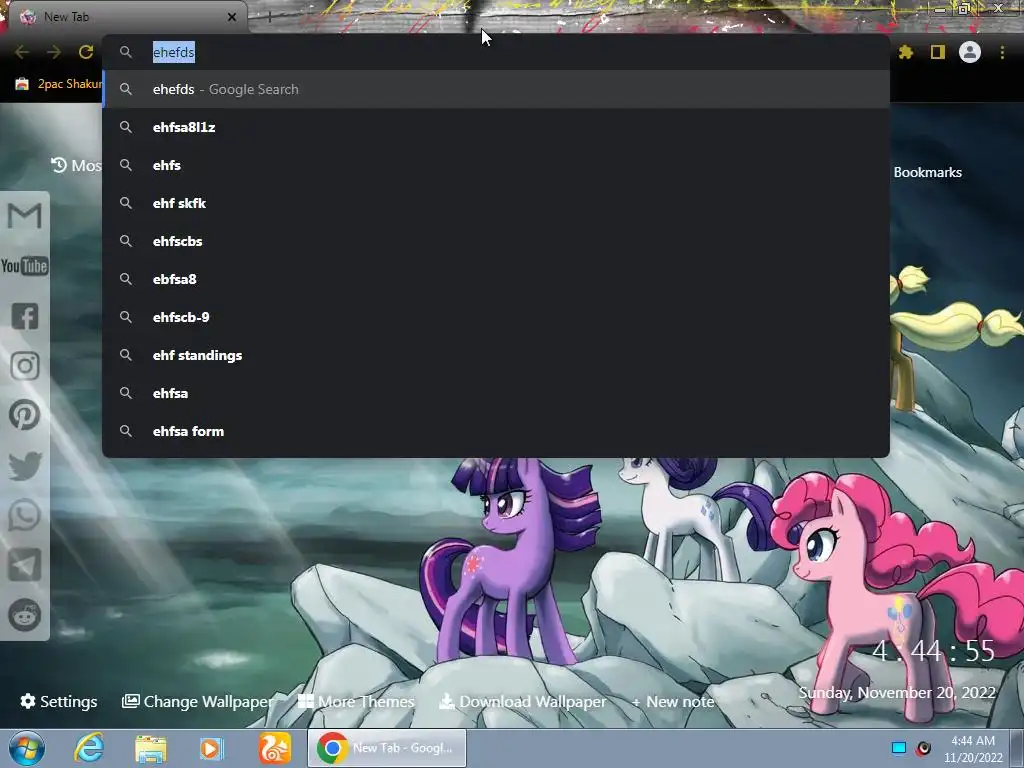
Task: Go forward to next page
Action: 54,52
